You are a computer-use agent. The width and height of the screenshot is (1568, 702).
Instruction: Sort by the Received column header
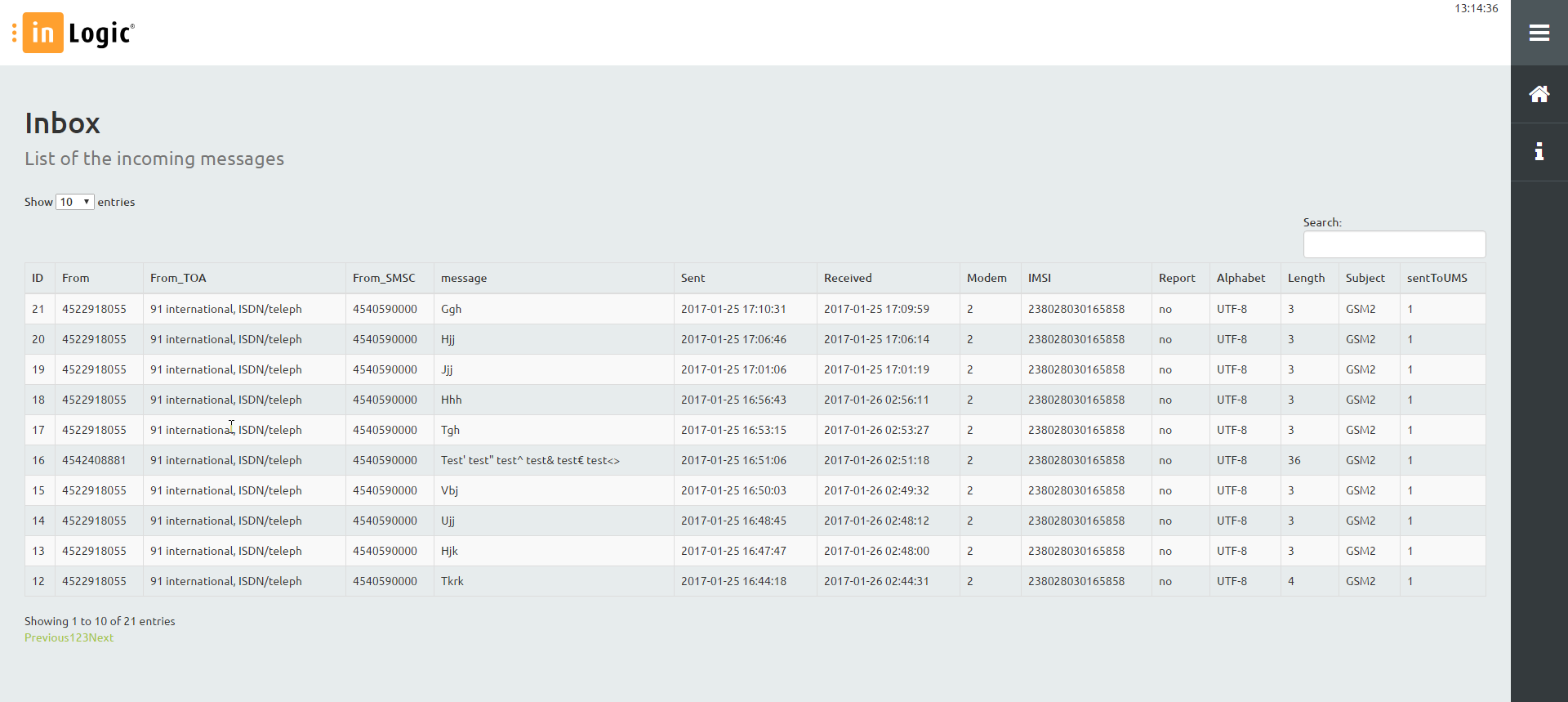pyautogui.click(x=848, y=279)
